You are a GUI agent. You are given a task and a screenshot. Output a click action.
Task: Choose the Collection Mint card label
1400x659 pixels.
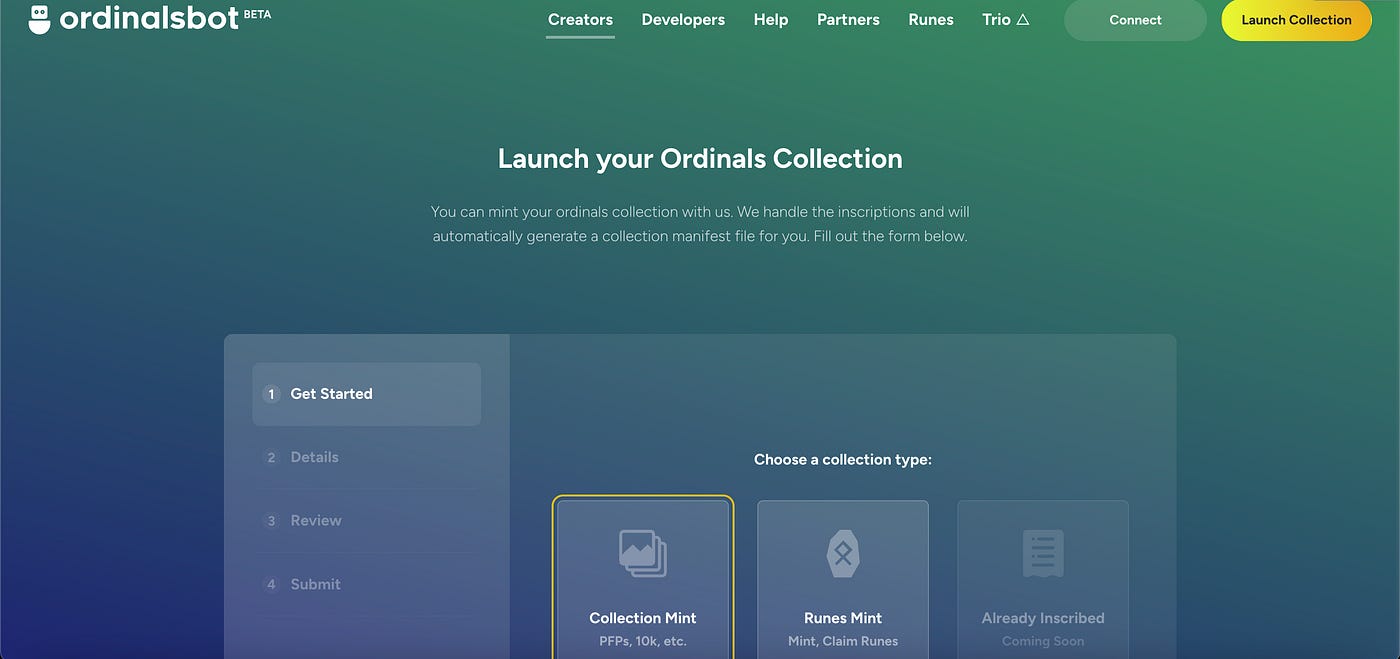643,618
